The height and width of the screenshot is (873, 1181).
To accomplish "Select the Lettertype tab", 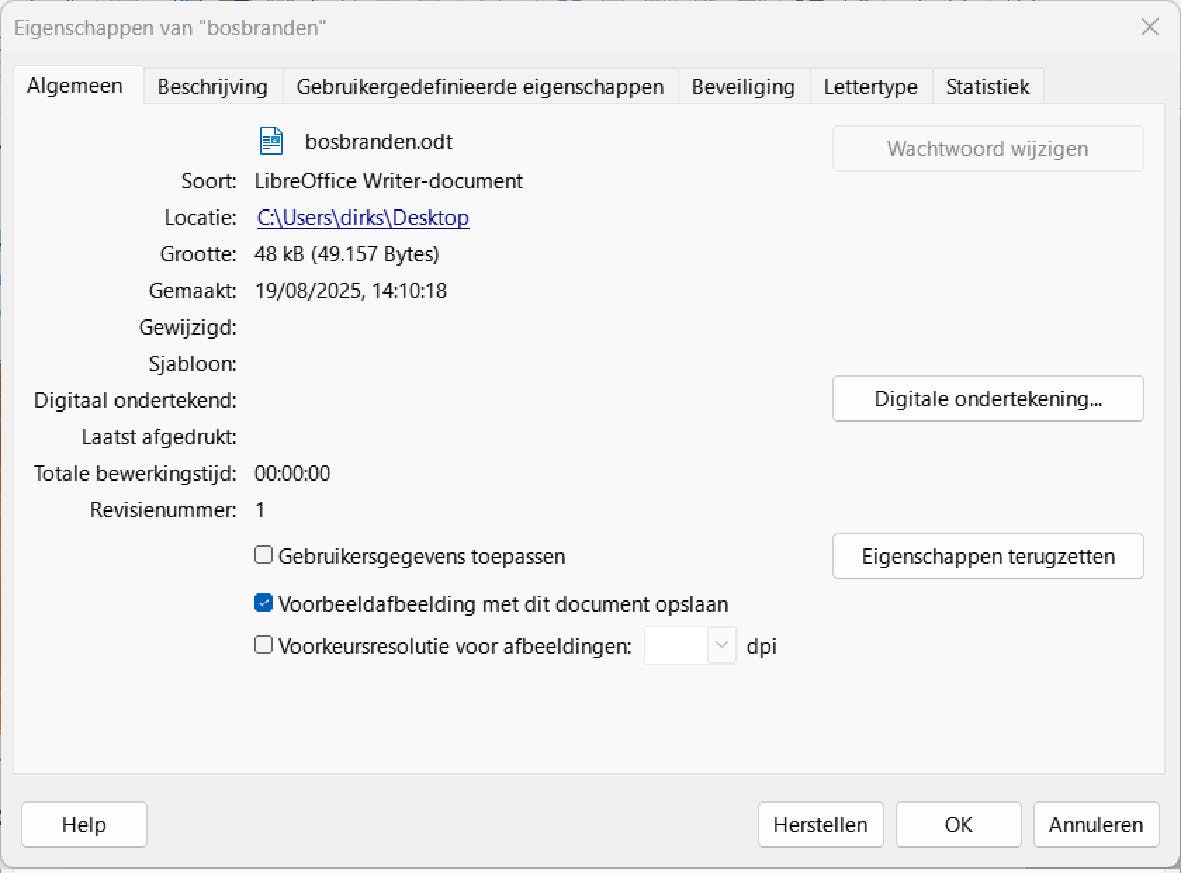I will pos(870,87).
